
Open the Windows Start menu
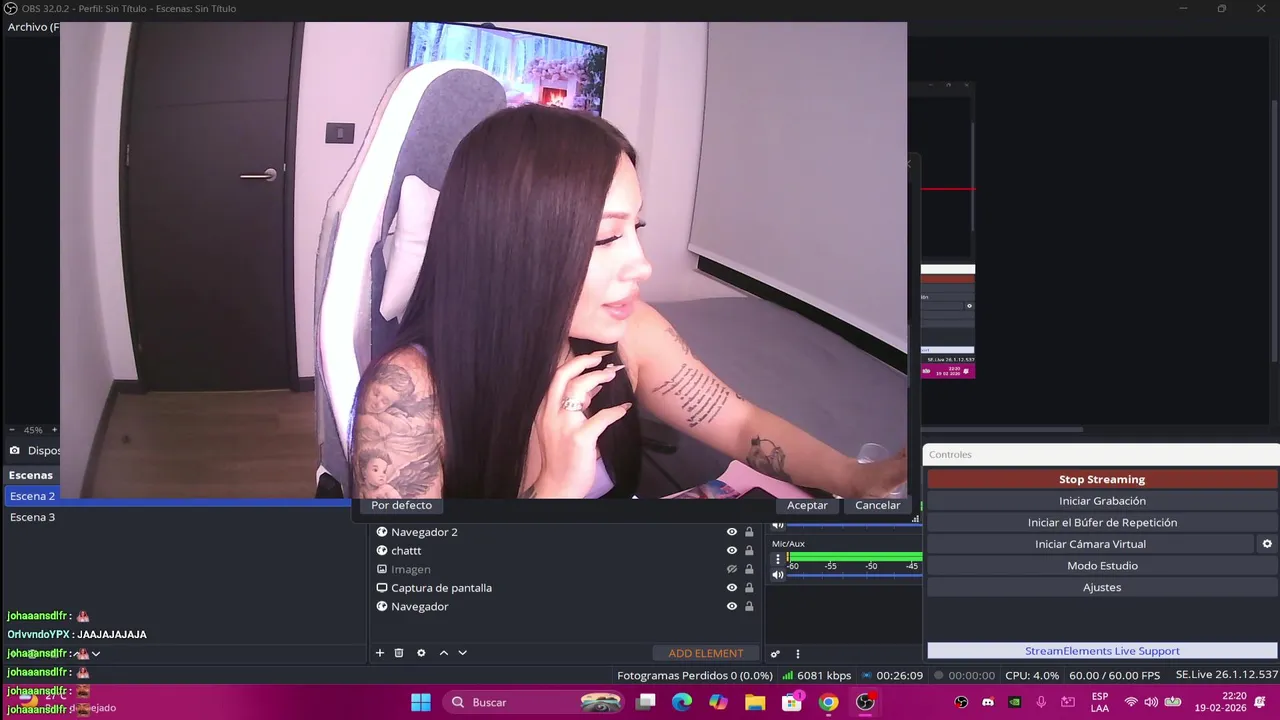[421, 702]
